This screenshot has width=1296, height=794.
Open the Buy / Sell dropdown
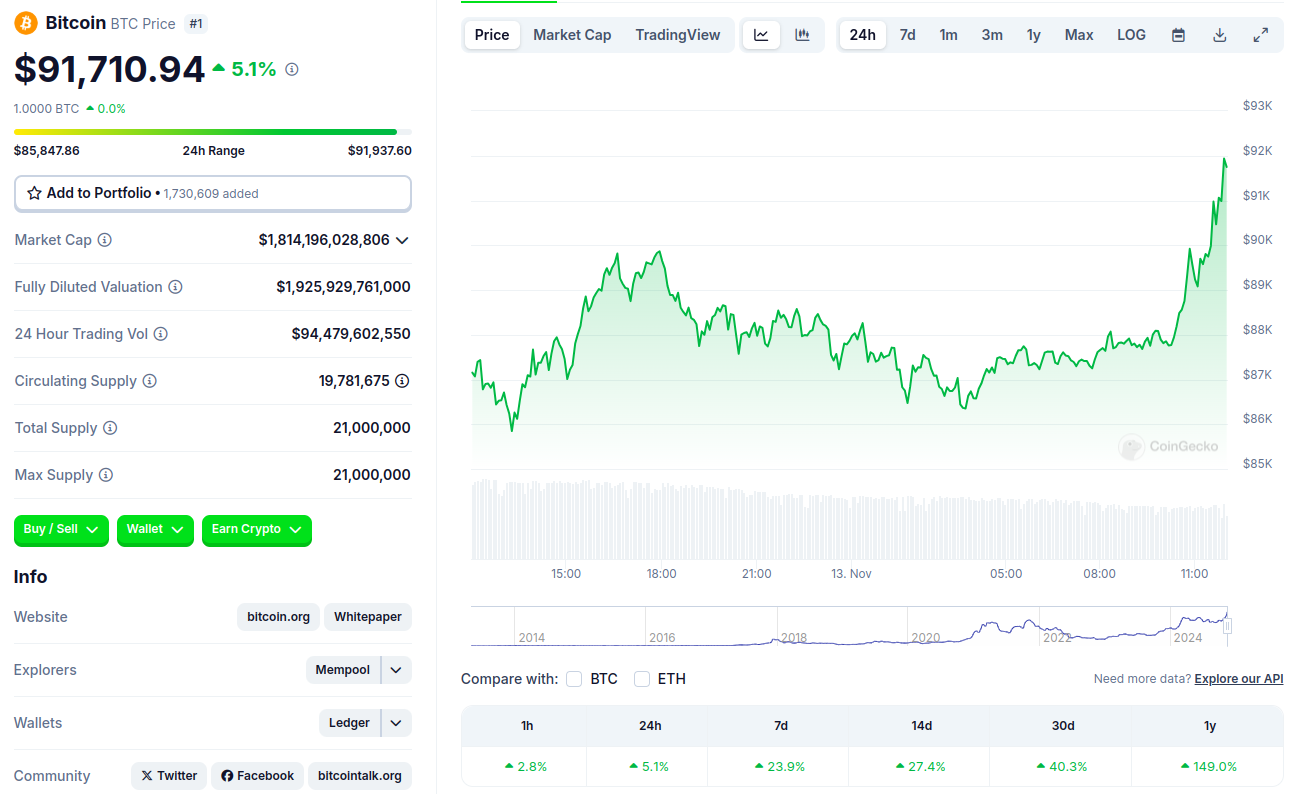pyautogui.click(x=61, y=530)
